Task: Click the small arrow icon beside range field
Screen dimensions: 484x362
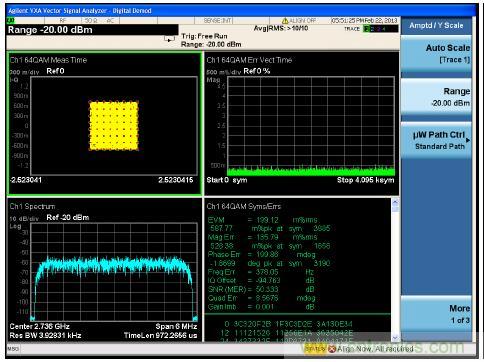Action: (x=170, y=39)
